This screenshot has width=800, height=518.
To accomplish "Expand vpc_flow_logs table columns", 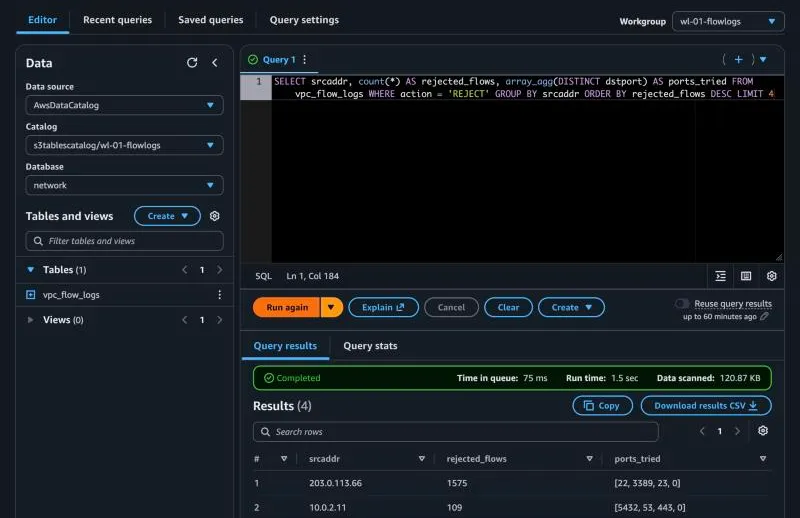I will coord(31,294).
